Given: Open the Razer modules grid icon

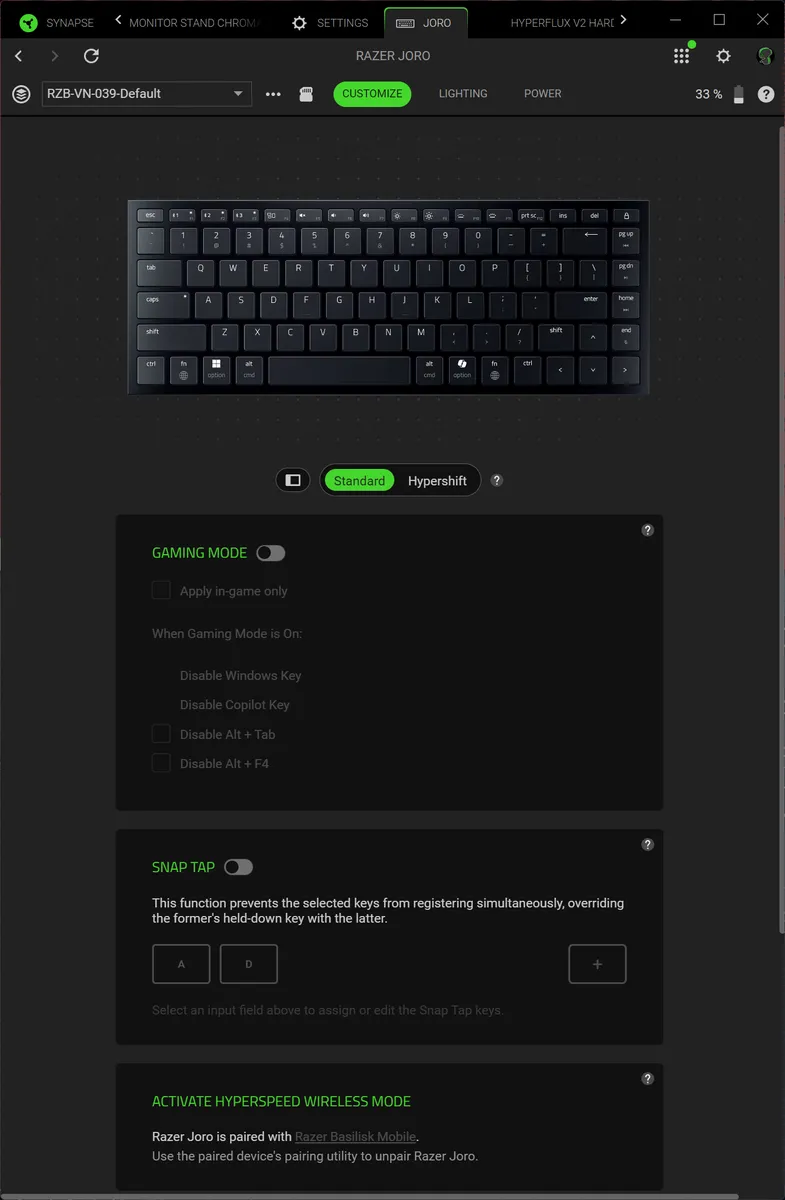Looking at the screenshot, I should pyautogui.click(x=682, y=56).
